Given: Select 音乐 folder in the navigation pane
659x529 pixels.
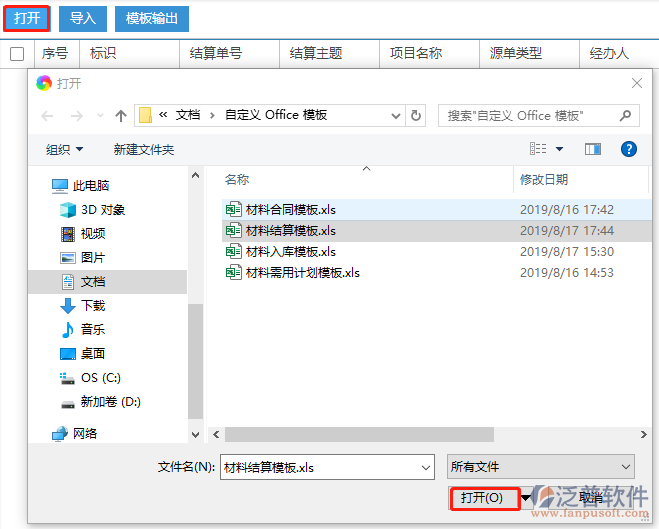Looking at the screenshot, I should [x=83, y=329].
